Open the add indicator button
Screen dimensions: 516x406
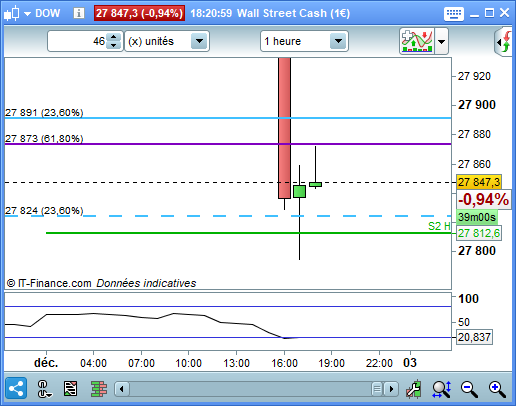[x=417, y=41]
